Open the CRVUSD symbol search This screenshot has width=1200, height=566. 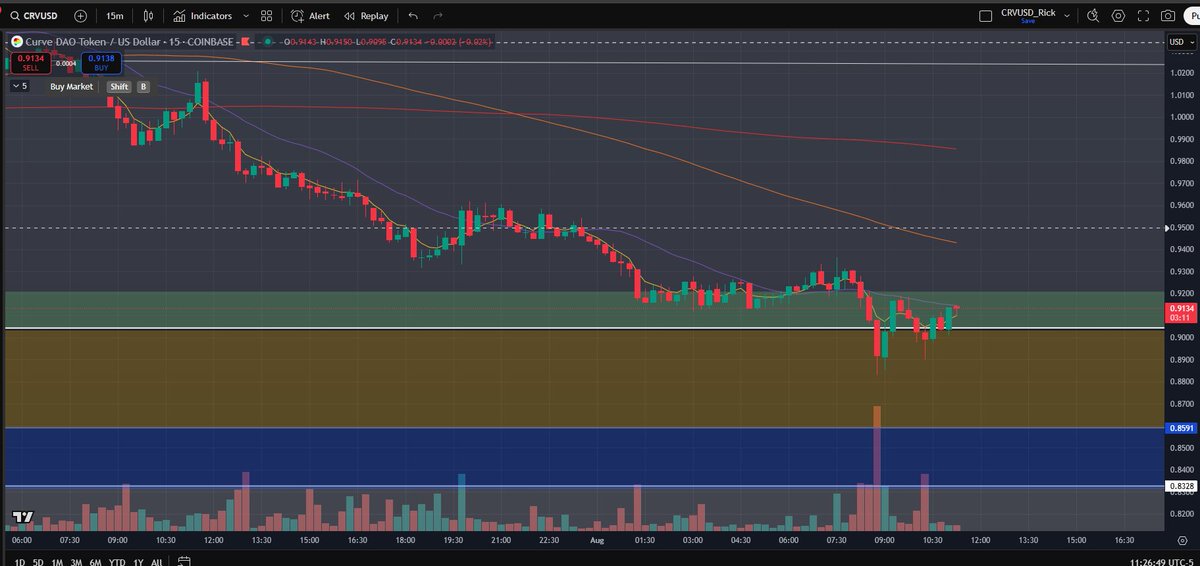click(33, 16)
